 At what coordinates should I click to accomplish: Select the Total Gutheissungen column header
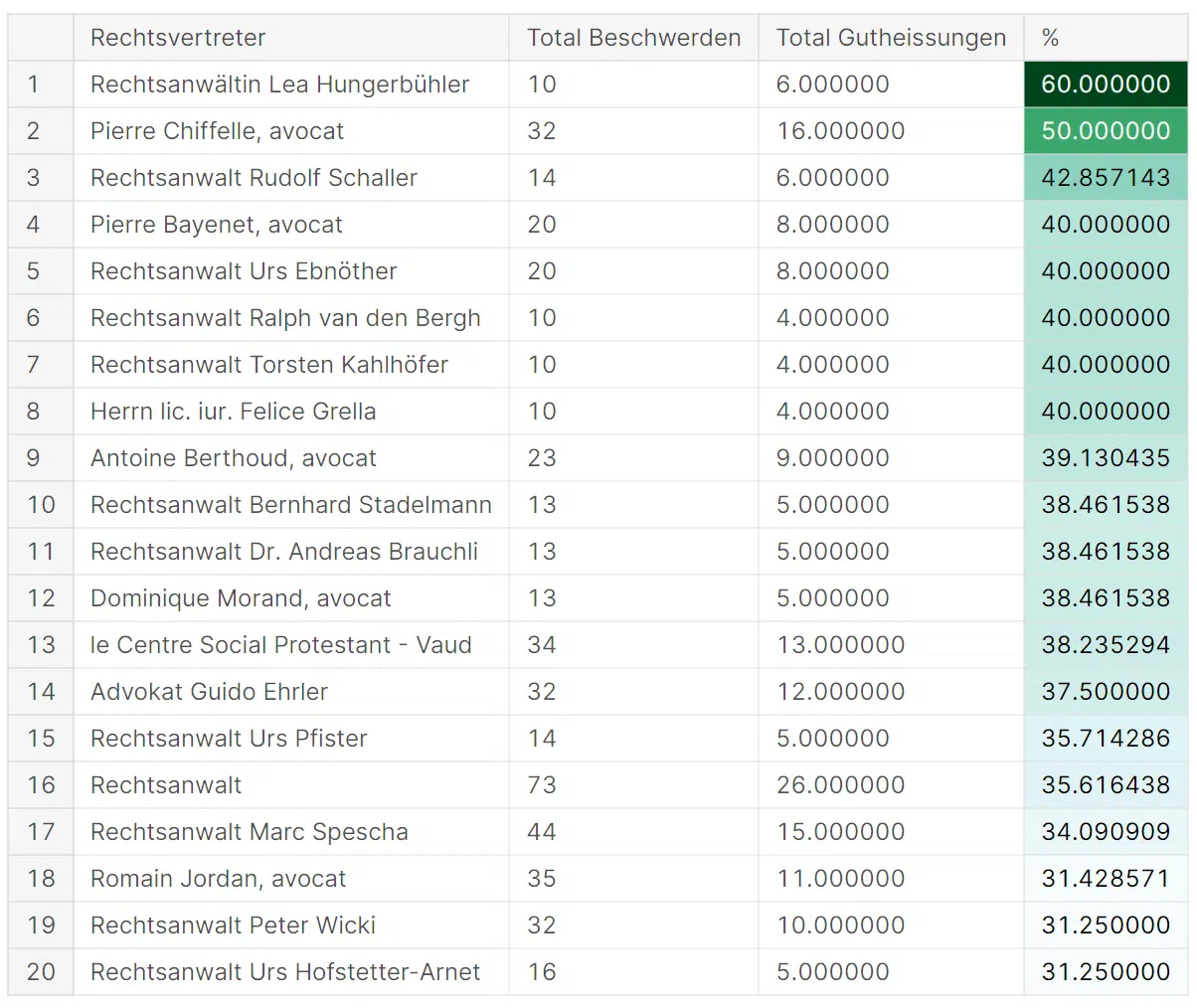click(x=891, y=38)
